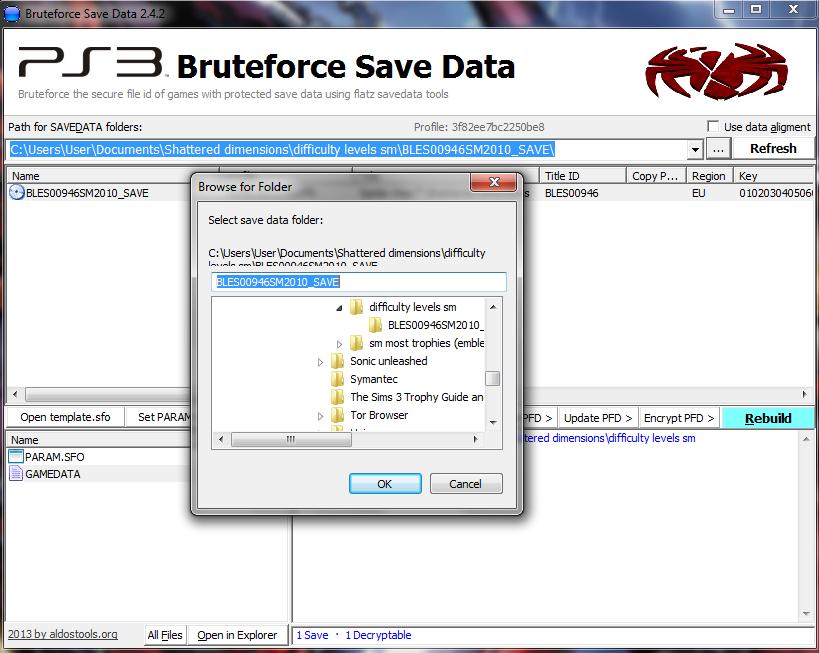Viewport: 819px width, 653px height.
Task: Select the PARAM.SFO file row name
Action: tap(54, 457)
